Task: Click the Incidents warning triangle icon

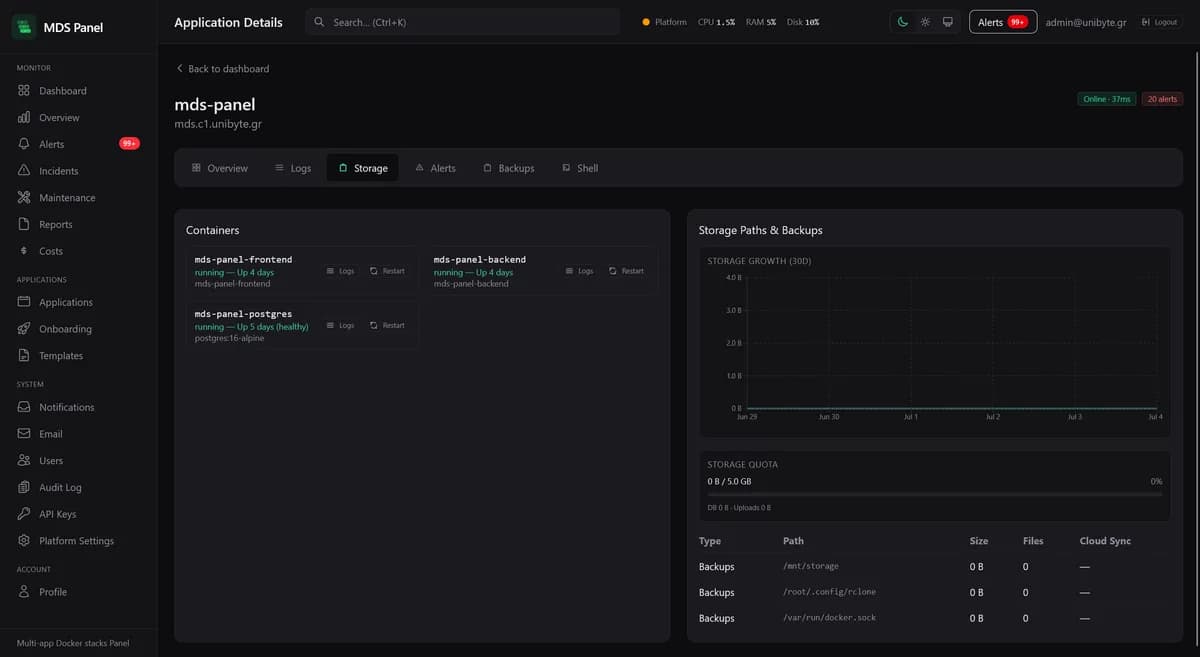Action: (24, 171)
